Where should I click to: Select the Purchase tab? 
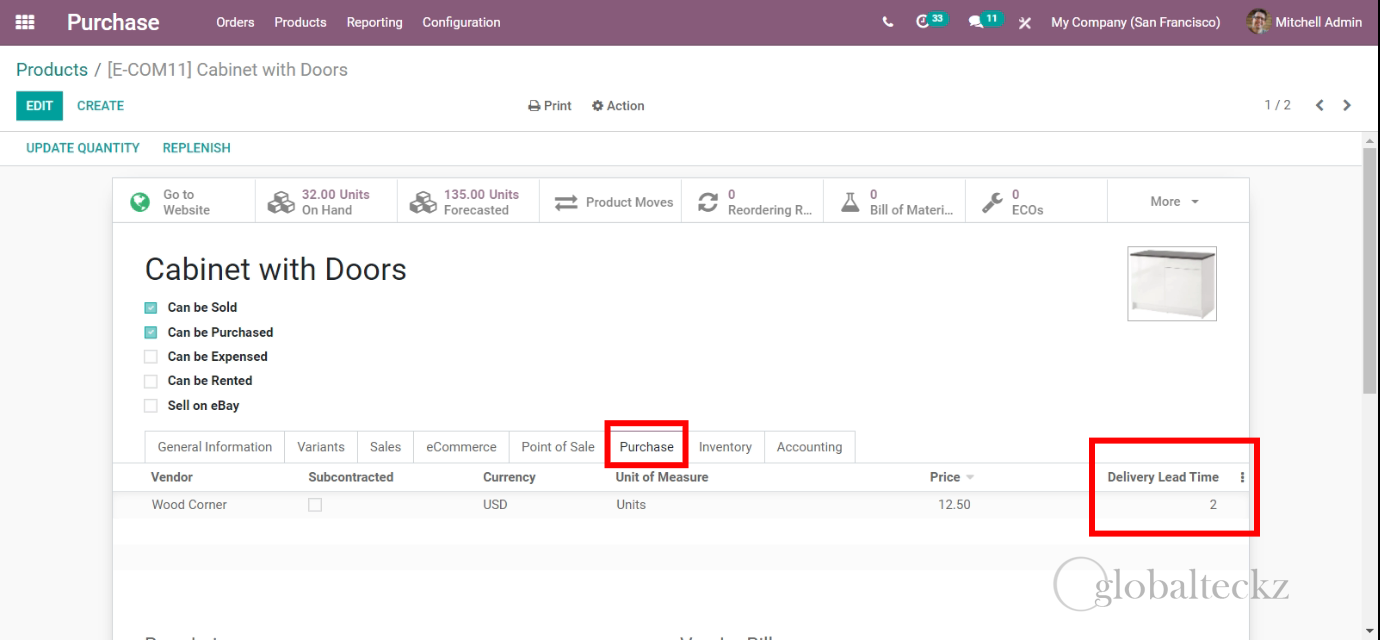646,447
